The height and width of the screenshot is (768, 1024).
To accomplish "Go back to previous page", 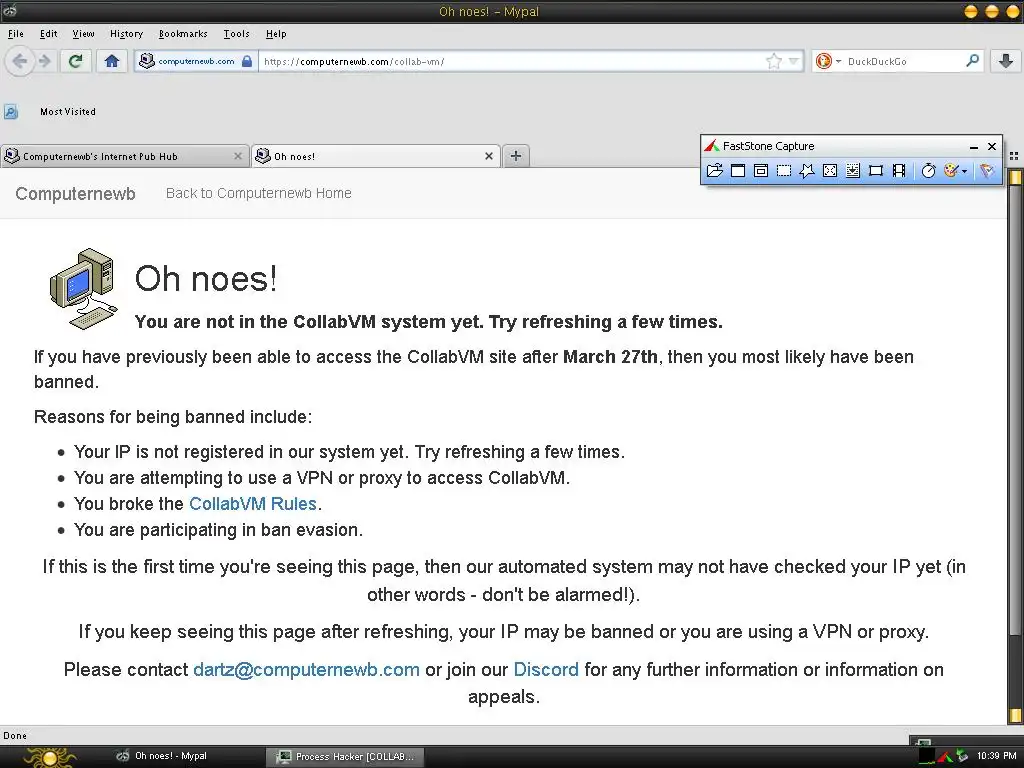I will (x=20, y=61).
